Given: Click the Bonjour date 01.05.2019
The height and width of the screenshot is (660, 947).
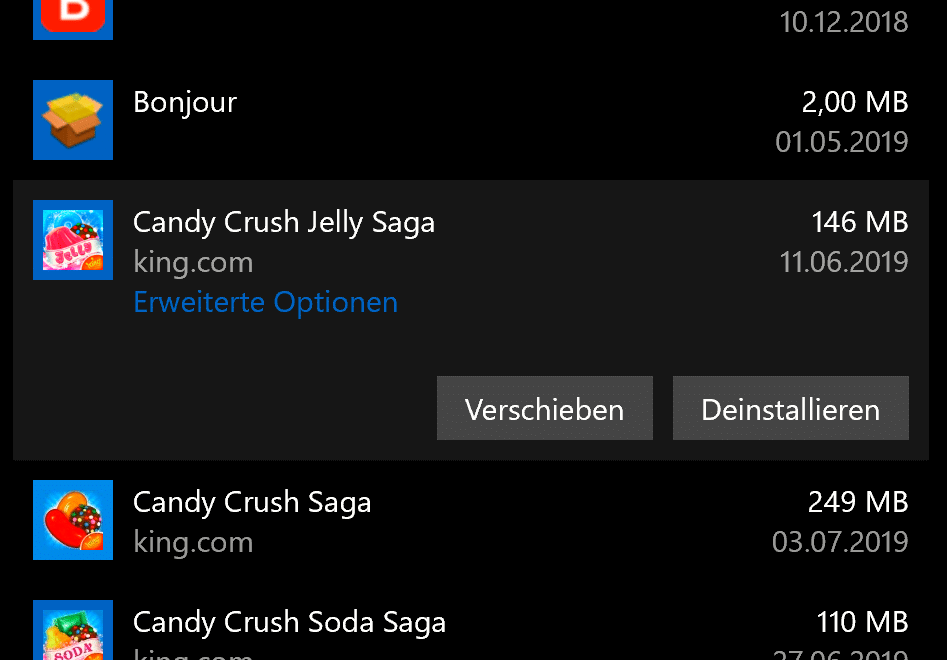Looking at the screenshot, I should point(842,142).
